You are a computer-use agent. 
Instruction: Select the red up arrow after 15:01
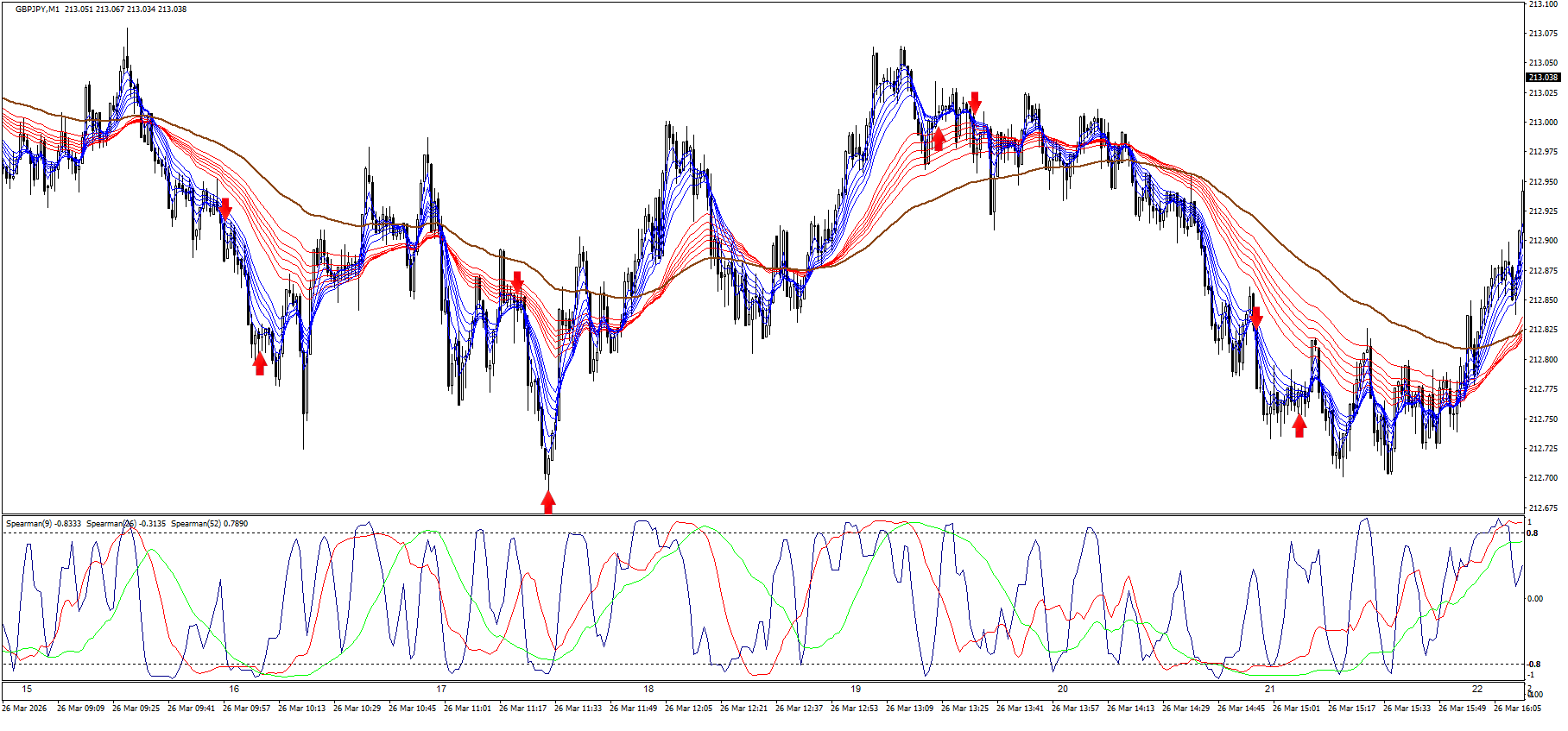click(1299, 425)
